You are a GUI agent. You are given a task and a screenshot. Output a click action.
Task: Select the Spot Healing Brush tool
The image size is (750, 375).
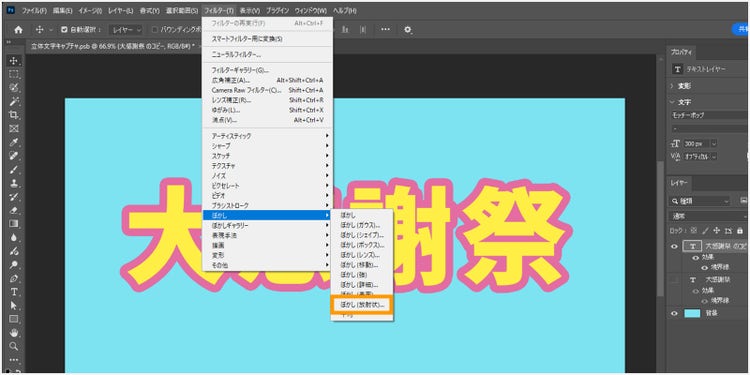14,155
